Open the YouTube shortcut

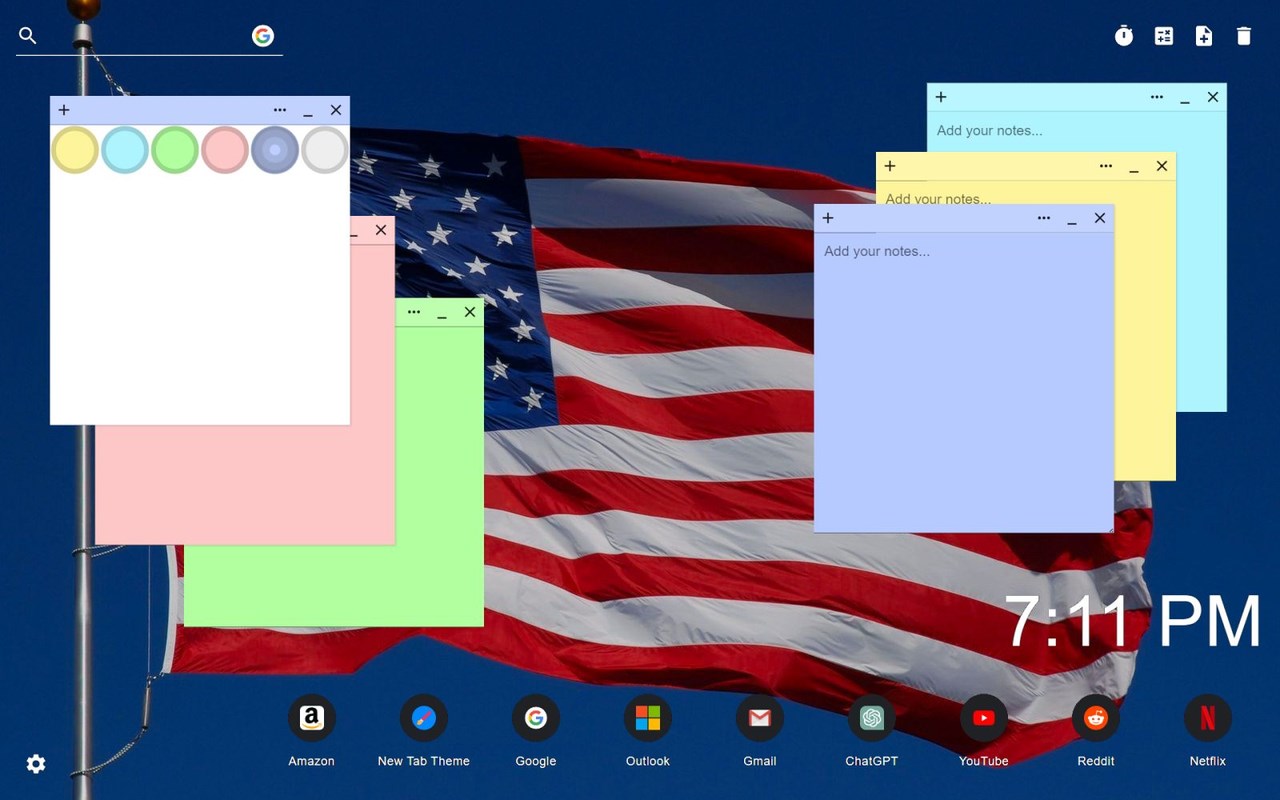coord(984,718)
